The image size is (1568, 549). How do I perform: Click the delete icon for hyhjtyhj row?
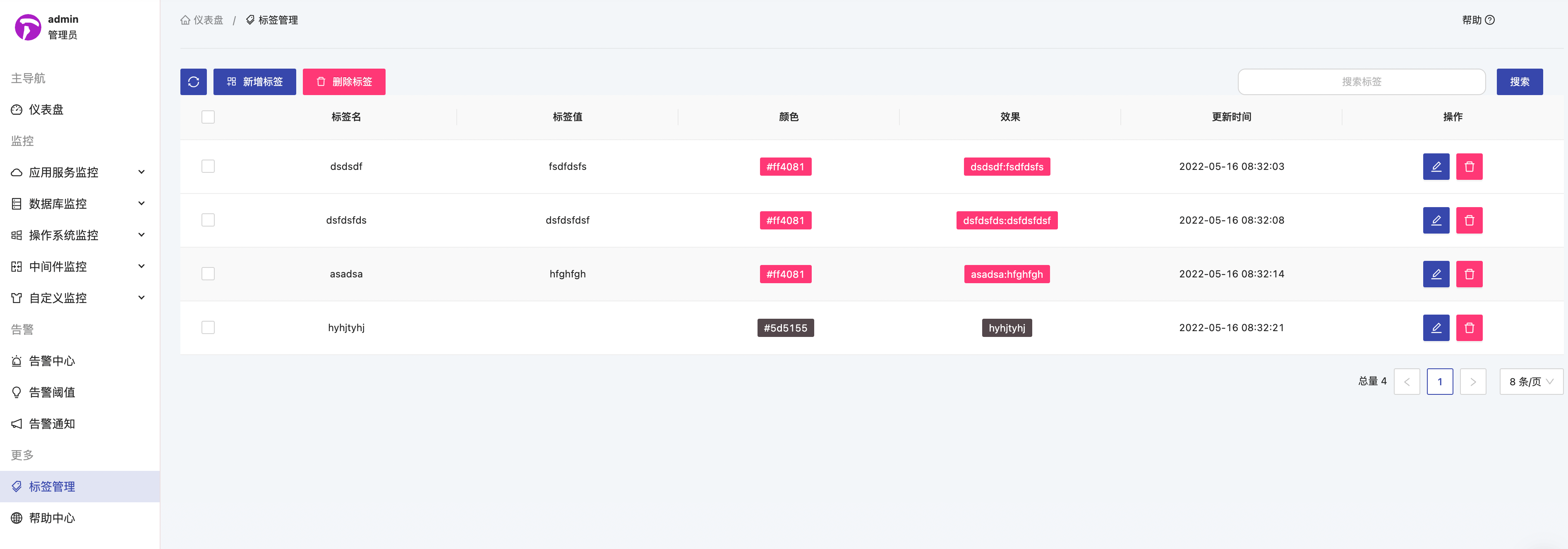1469,327
